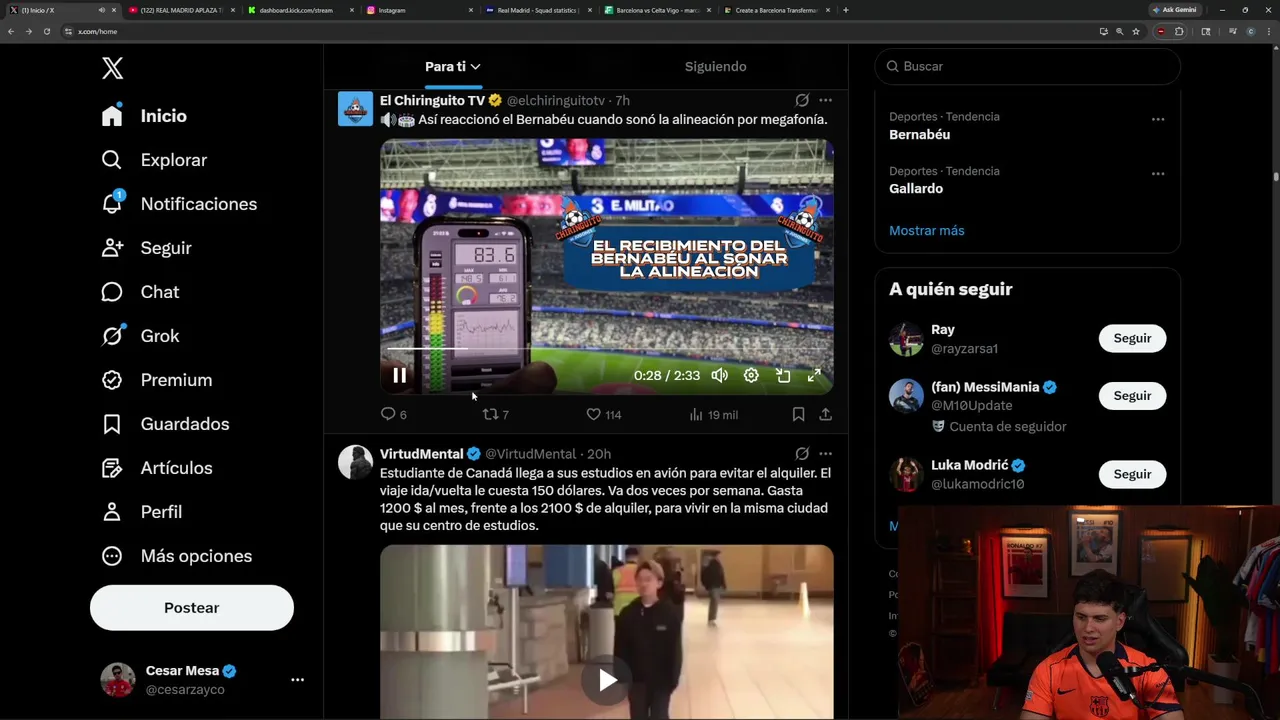Open video settings gear
The height and width of the screenshot is (720, 1280).
pyautogui.click(x=751, y=376)
